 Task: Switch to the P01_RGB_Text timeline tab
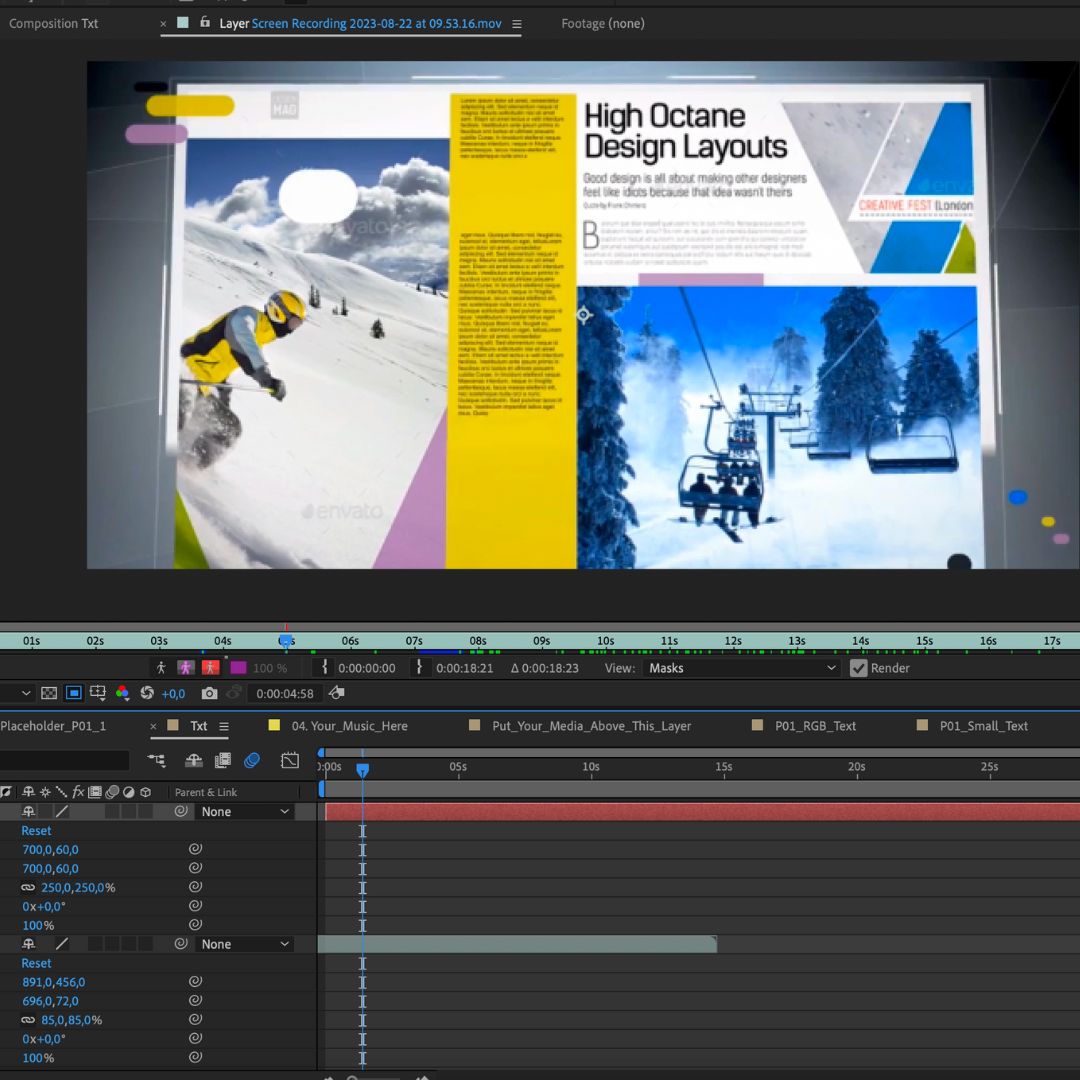click(815, 726)
